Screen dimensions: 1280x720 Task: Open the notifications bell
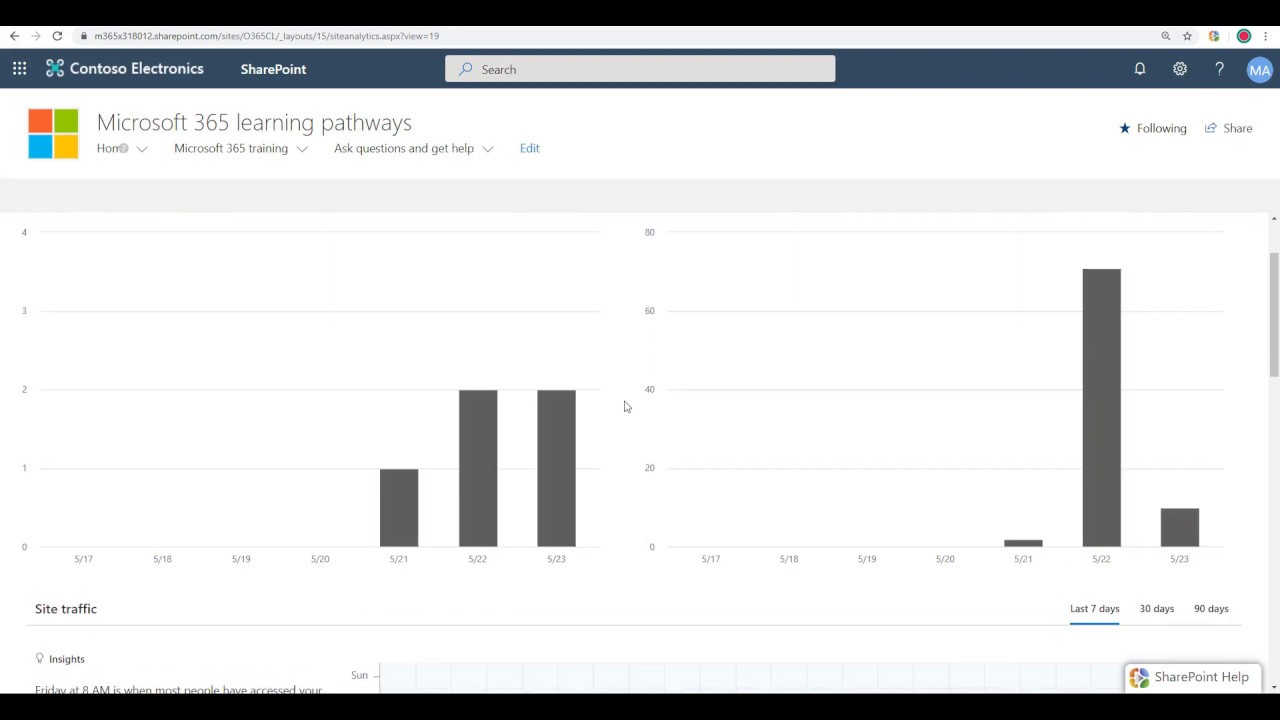(1140, 69)
